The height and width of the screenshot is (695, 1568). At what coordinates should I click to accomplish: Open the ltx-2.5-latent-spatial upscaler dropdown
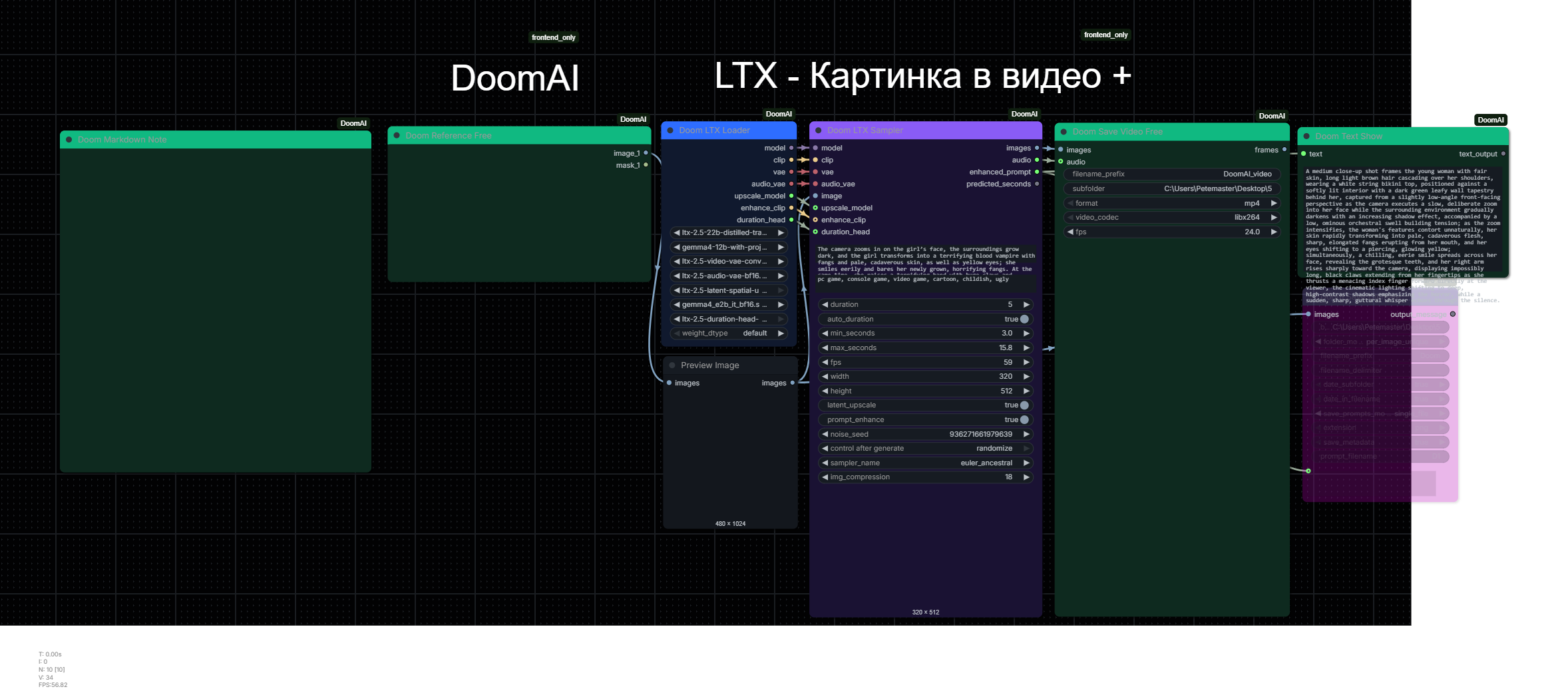[x=729, y=290]
